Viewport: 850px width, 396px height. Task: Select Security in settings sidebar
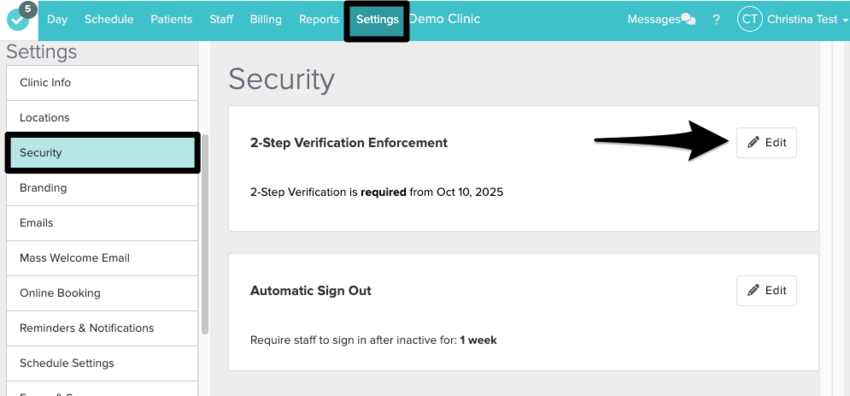click(x=102, y=153)
